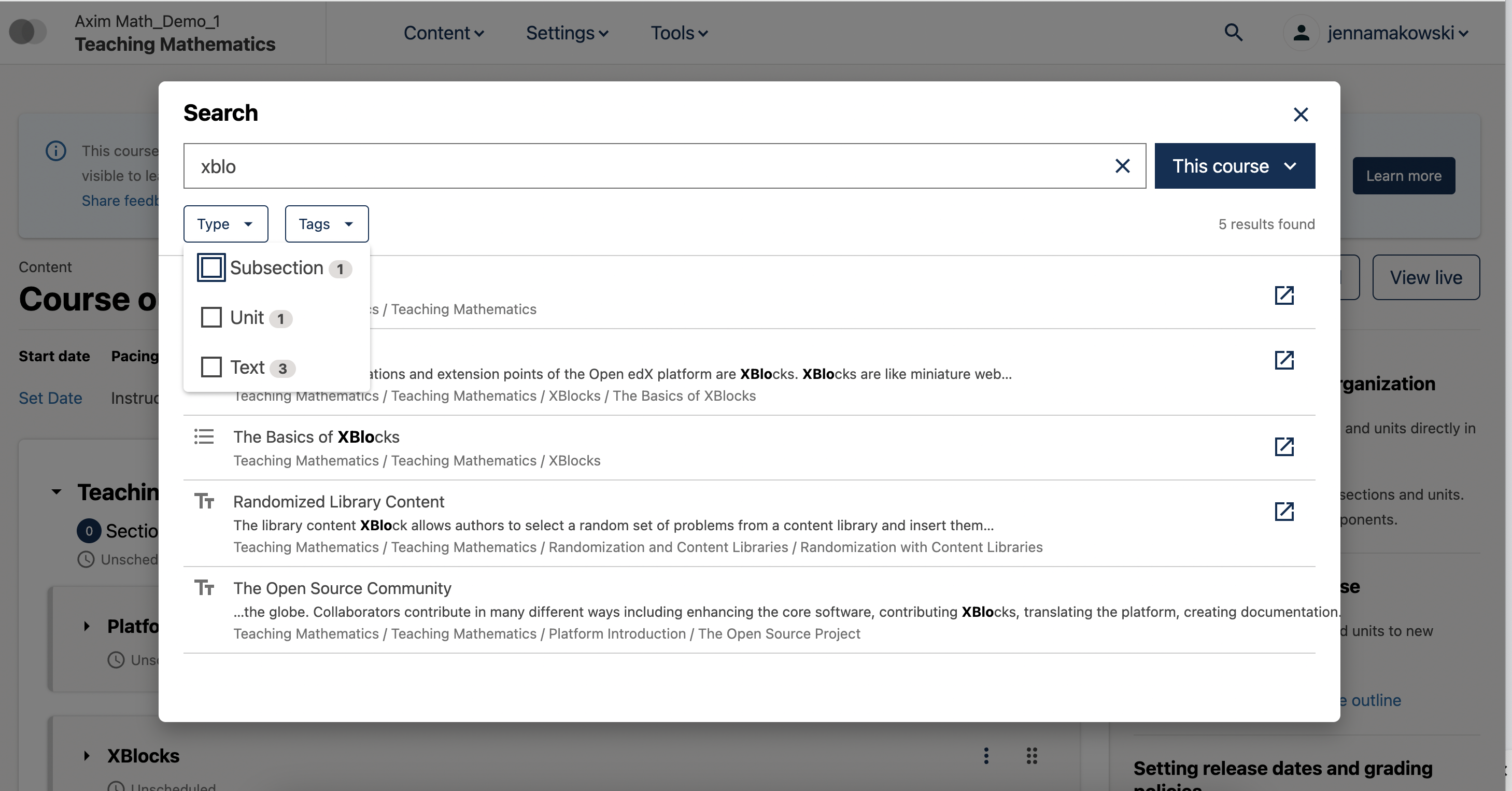Open 'Randomized Library Content' result in new tab
1512x791 pixels.
coord(1284,511)
